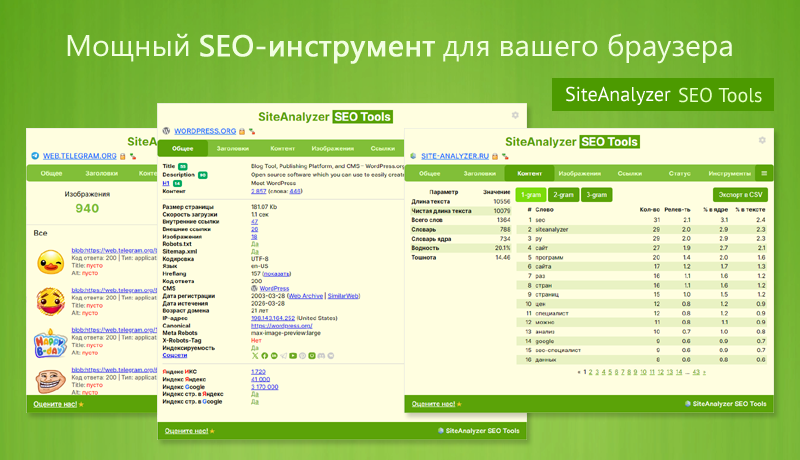
Task: Open the LinkedIn social icon
Action: tap(274, 356)
